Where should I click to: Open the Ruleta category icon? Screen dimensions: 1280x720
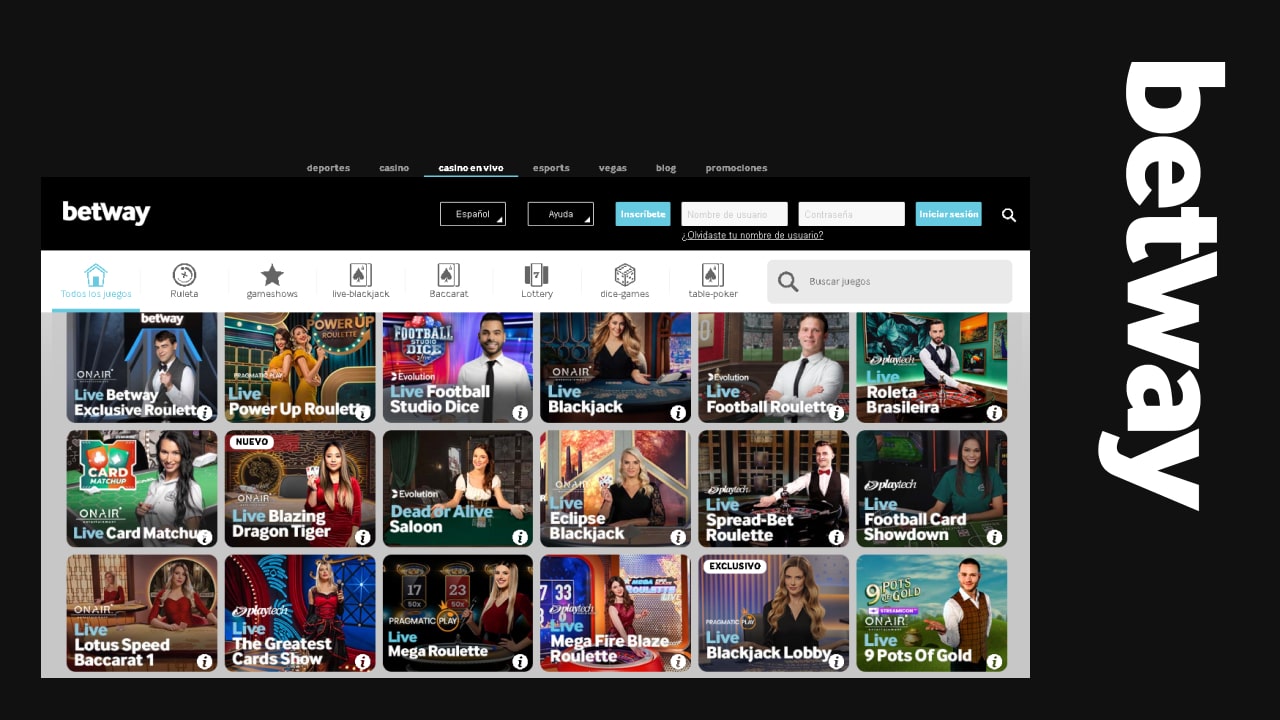[184, 275]
